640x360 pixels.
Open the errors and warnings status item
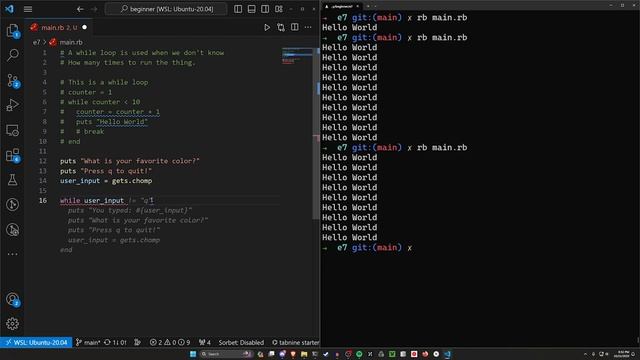pos(170,342)
